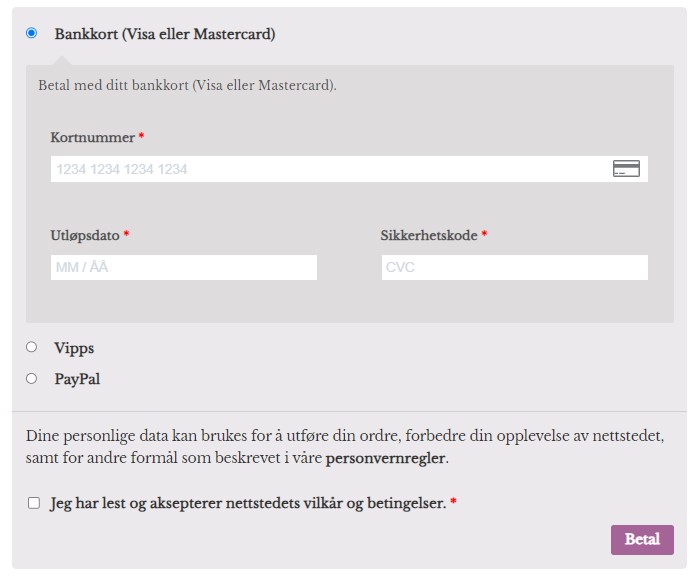The width and height of the screenshot is (699, 577).
Task: Focus the Kortnummer input field
Action: 330,169
